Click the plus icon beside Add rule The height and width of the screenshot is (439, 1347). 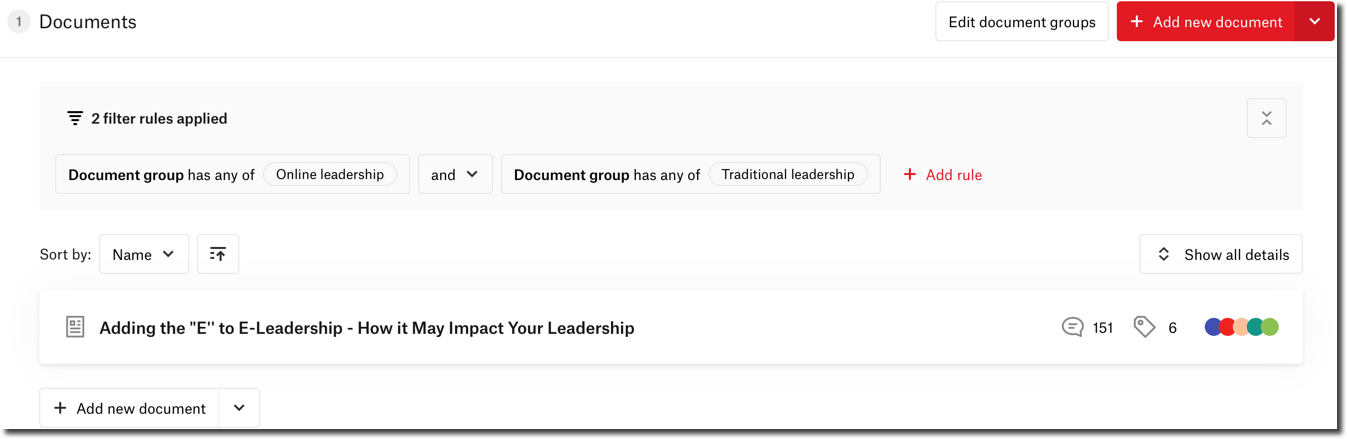tap(910, 174)
